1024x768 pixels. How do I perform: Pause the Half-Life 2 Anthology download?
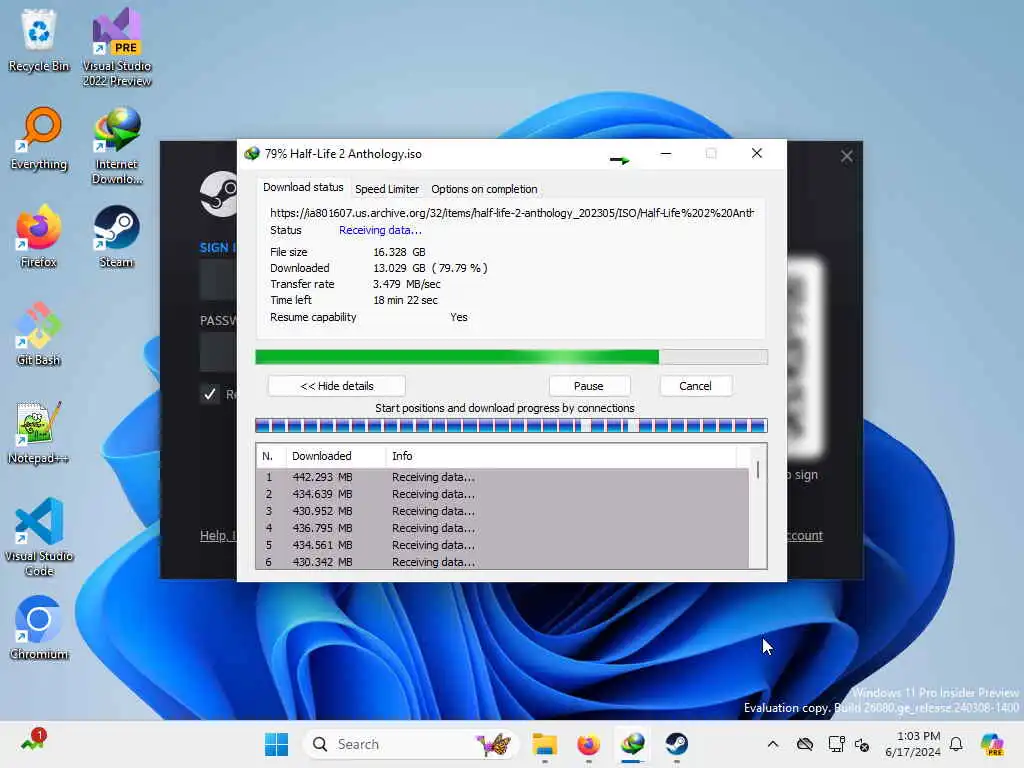coord(589,386)
